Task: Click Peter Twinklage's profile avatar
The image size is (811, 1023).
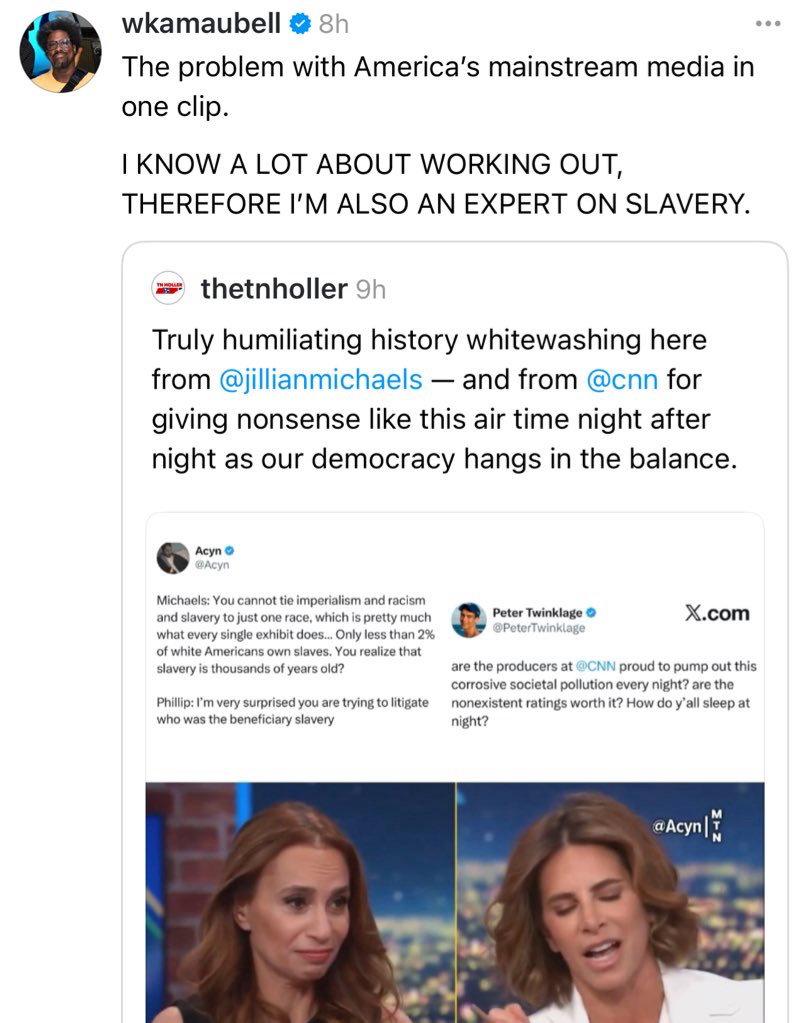Action: [468, 620]
